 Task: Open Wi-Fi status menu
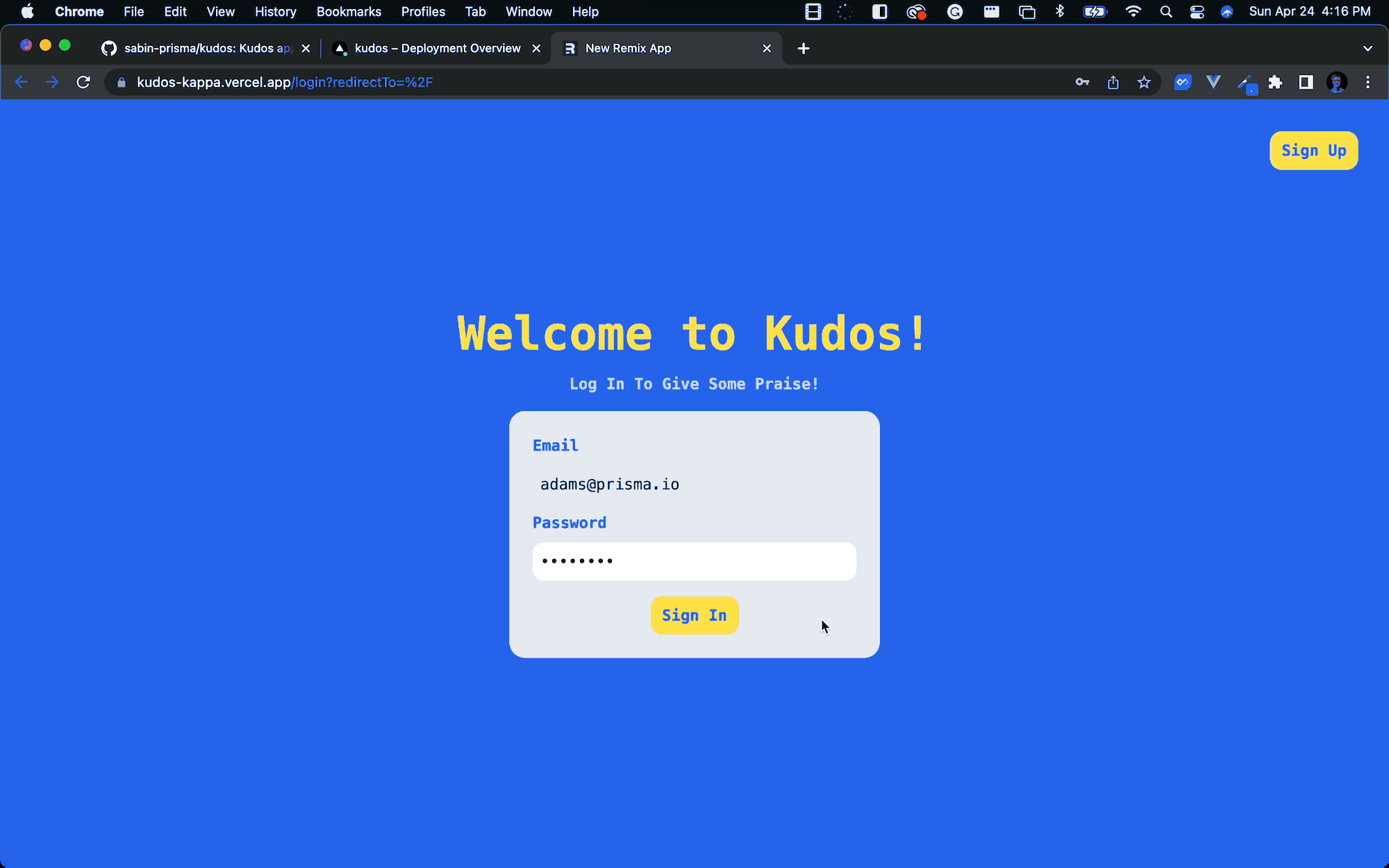tap(1133, 12)
